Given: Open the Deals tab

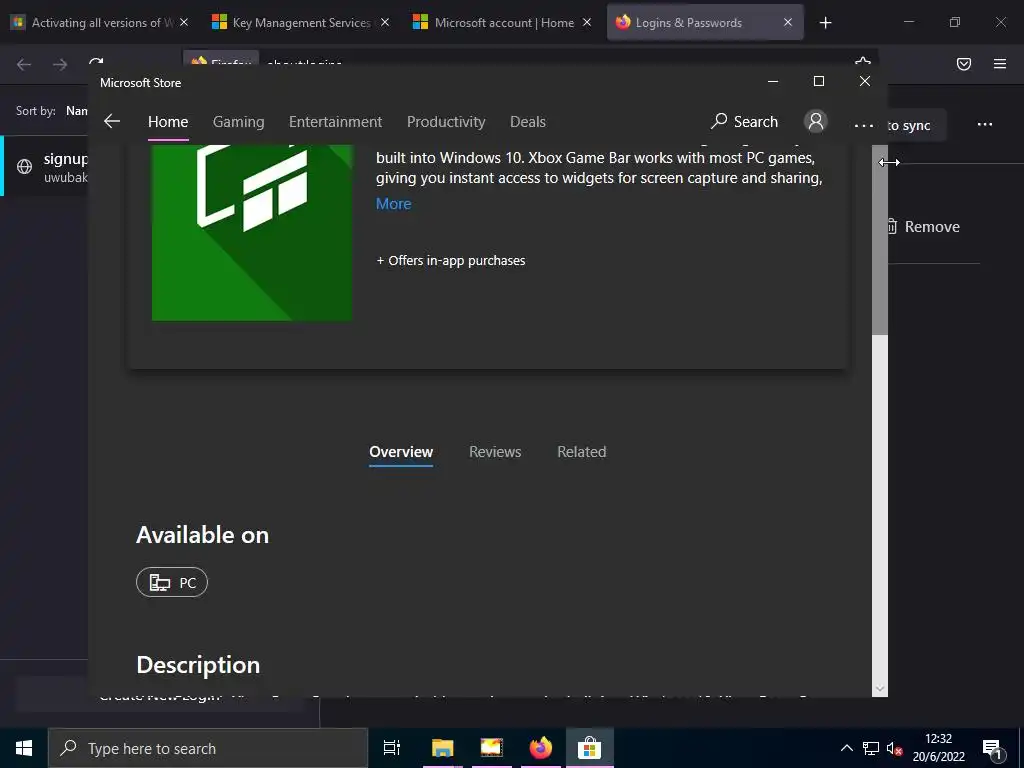Looking at the screenshot, I should tap(528, 121).
